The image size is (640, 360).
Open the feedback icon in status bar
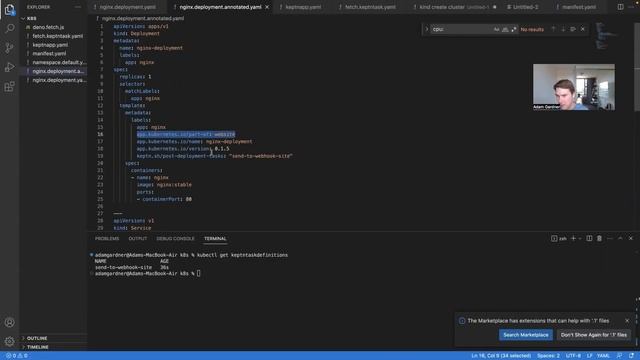point(619,356)
